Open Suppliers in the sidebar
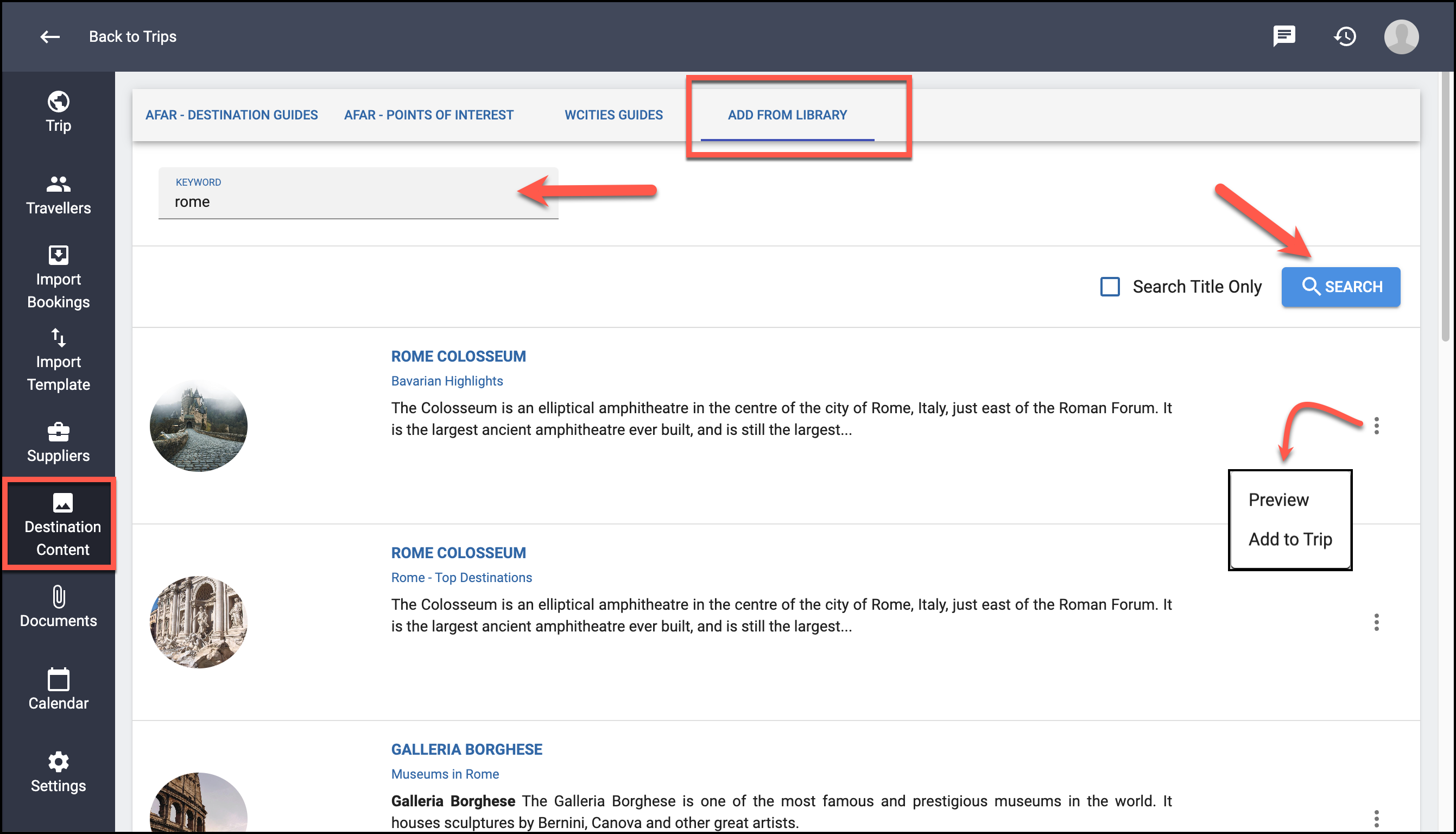Image resolution: width=1456 pixels, height=834 pixels. coord(59,443)
